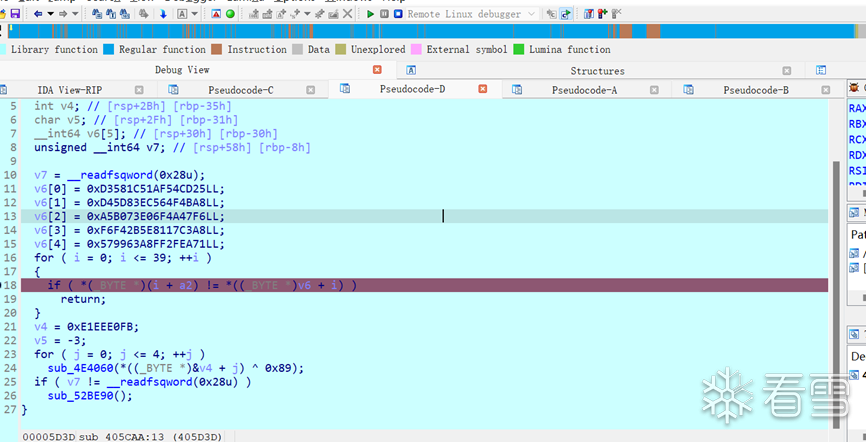Click the blue down-arrow jump icon
This screenshot has width=866, height=442.
pos(163,14)
